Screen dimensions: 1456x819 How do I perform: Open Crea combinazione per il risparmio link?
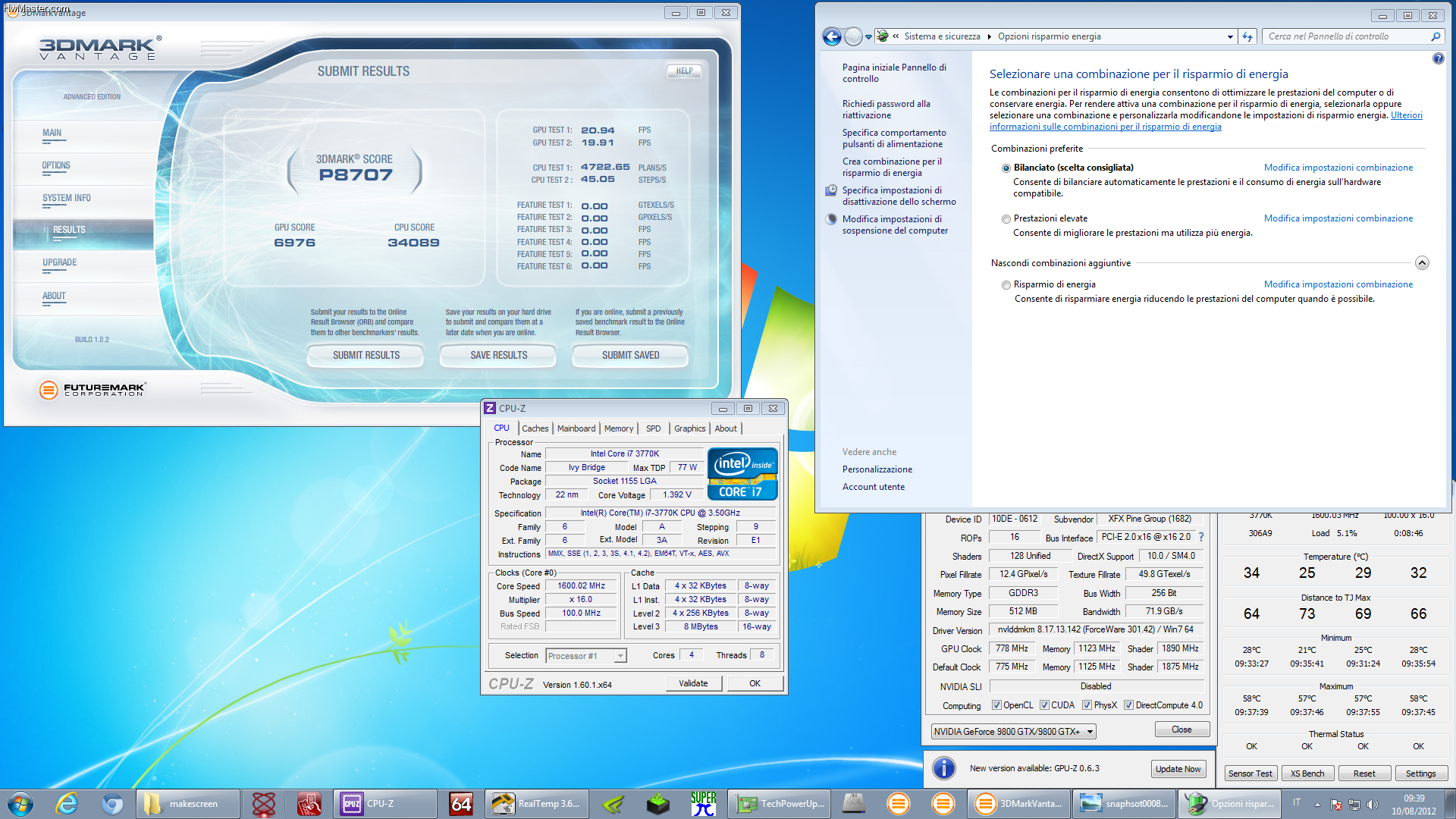(892, 167)
